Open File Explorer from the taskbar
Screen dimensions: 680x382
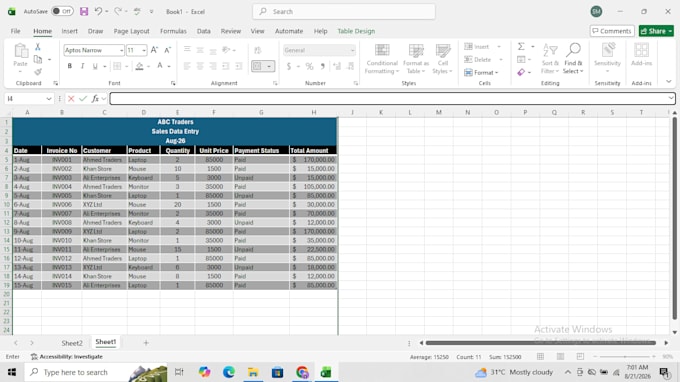coord(253,372)
